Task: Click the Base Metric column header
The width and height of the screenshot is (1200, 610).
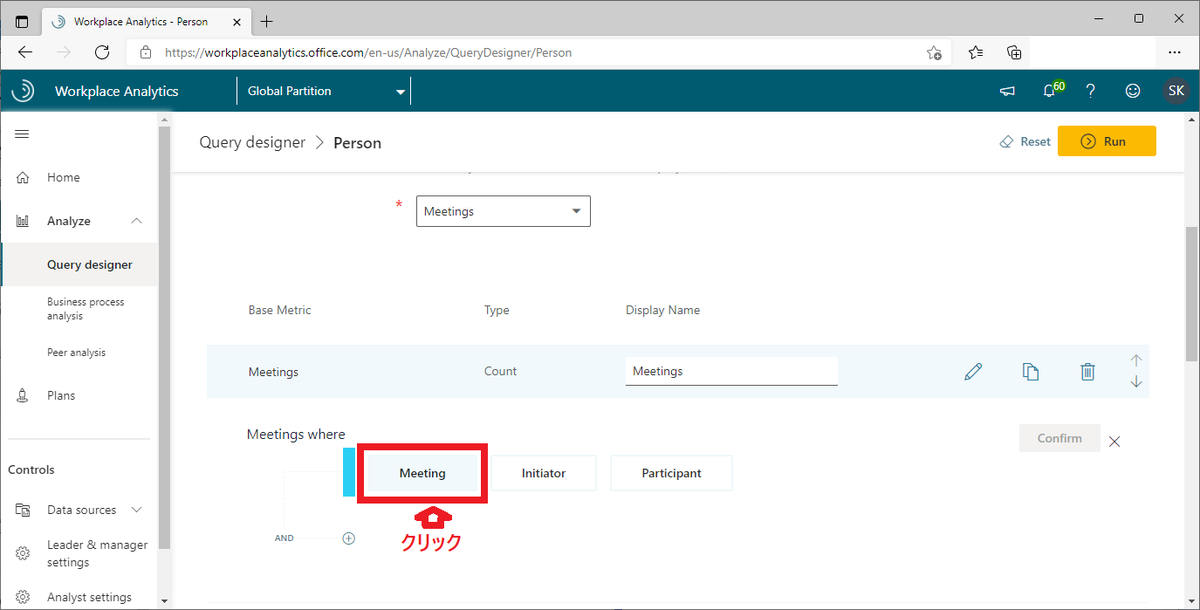Action: point(279,310)
